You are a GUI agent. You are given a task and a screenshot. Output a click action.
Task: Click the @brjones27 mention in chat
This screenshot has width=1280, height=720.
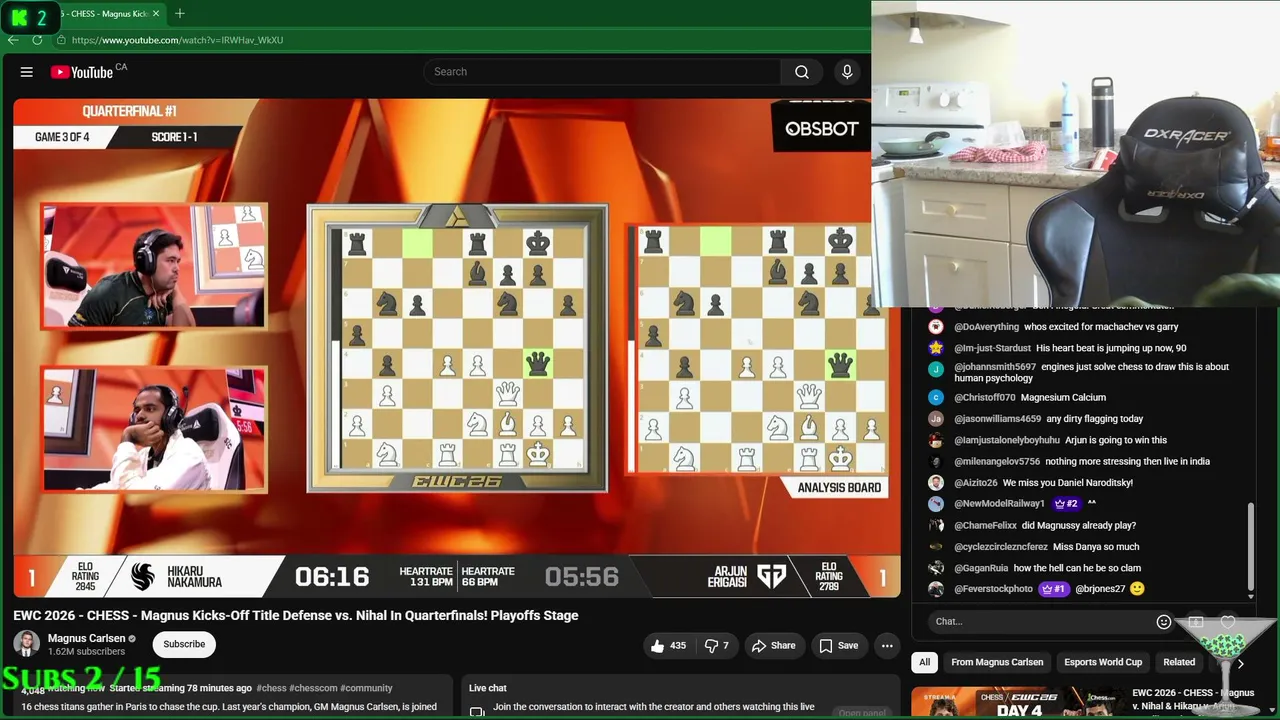click(x=1100, y=589)
